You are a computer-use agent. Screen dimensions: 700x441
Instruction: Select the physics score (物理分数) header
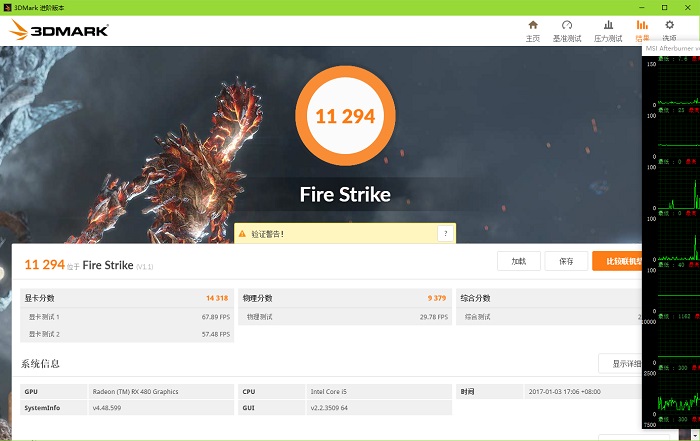click(258, 298)
